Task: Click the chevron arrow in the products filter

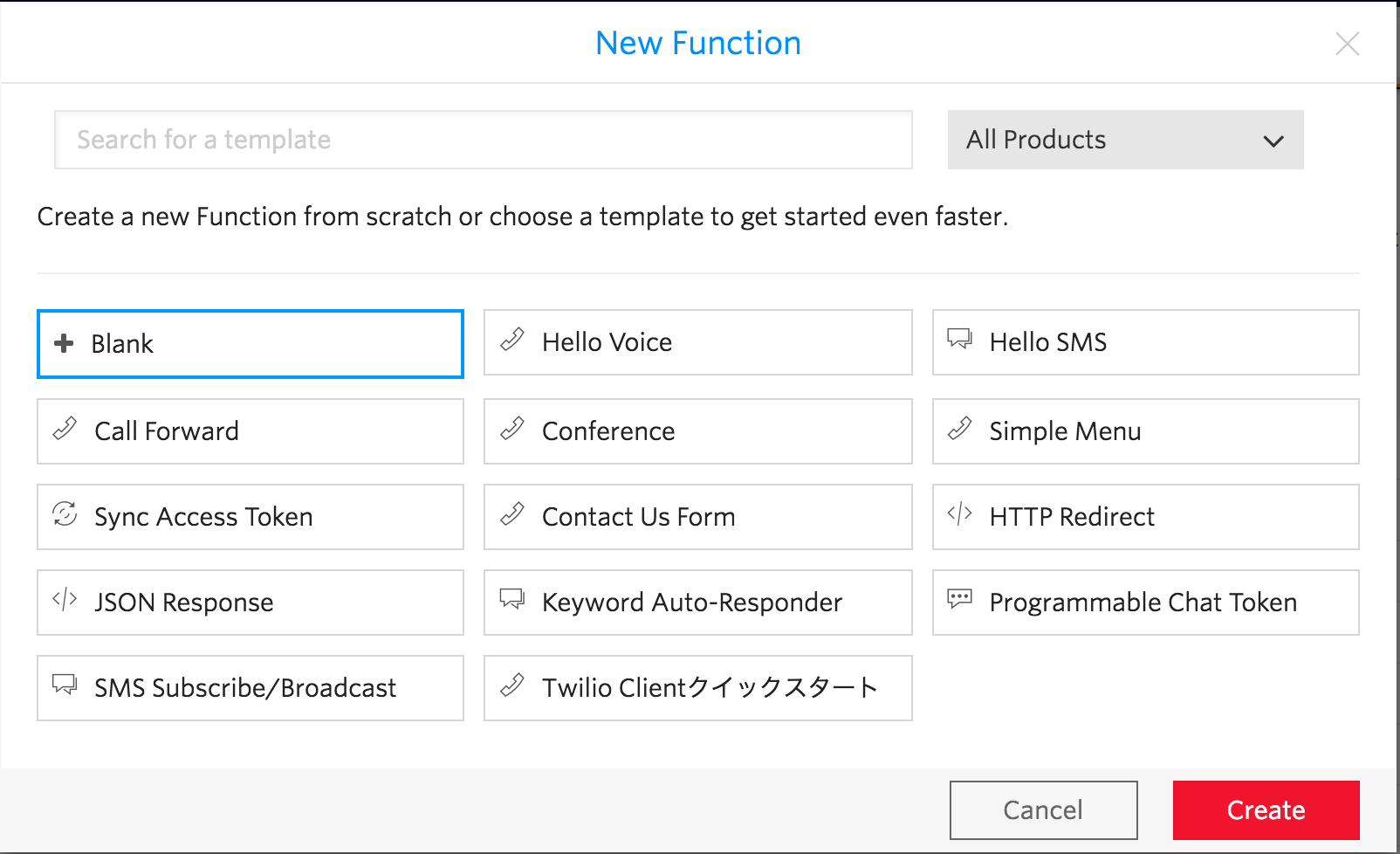Action: [1273, 141]
